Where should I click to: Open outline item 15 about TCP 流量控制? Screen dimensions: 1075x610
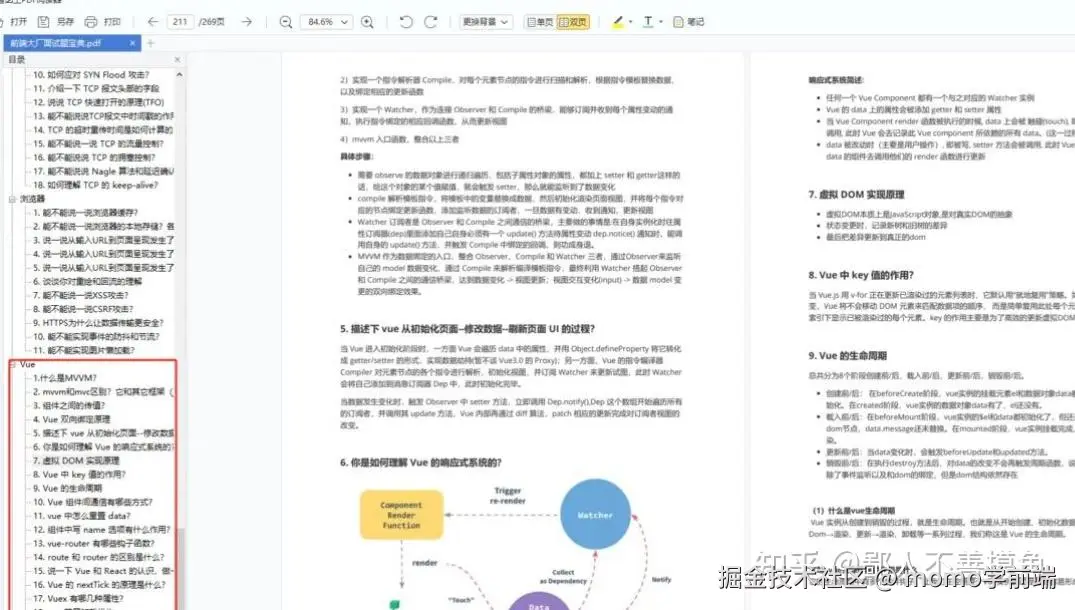(99, 144)
